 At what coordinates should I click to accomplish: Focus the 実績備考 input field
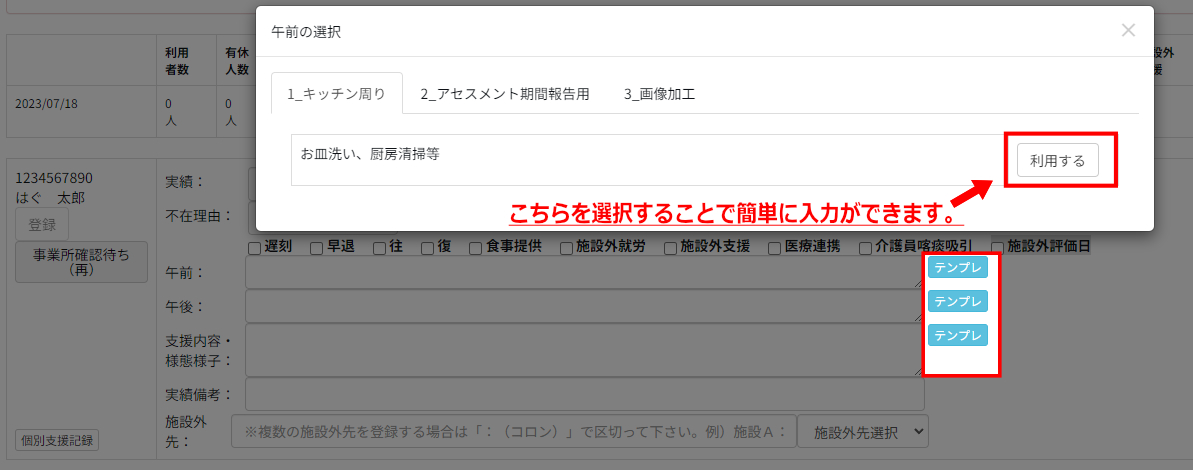click(583, 394)
